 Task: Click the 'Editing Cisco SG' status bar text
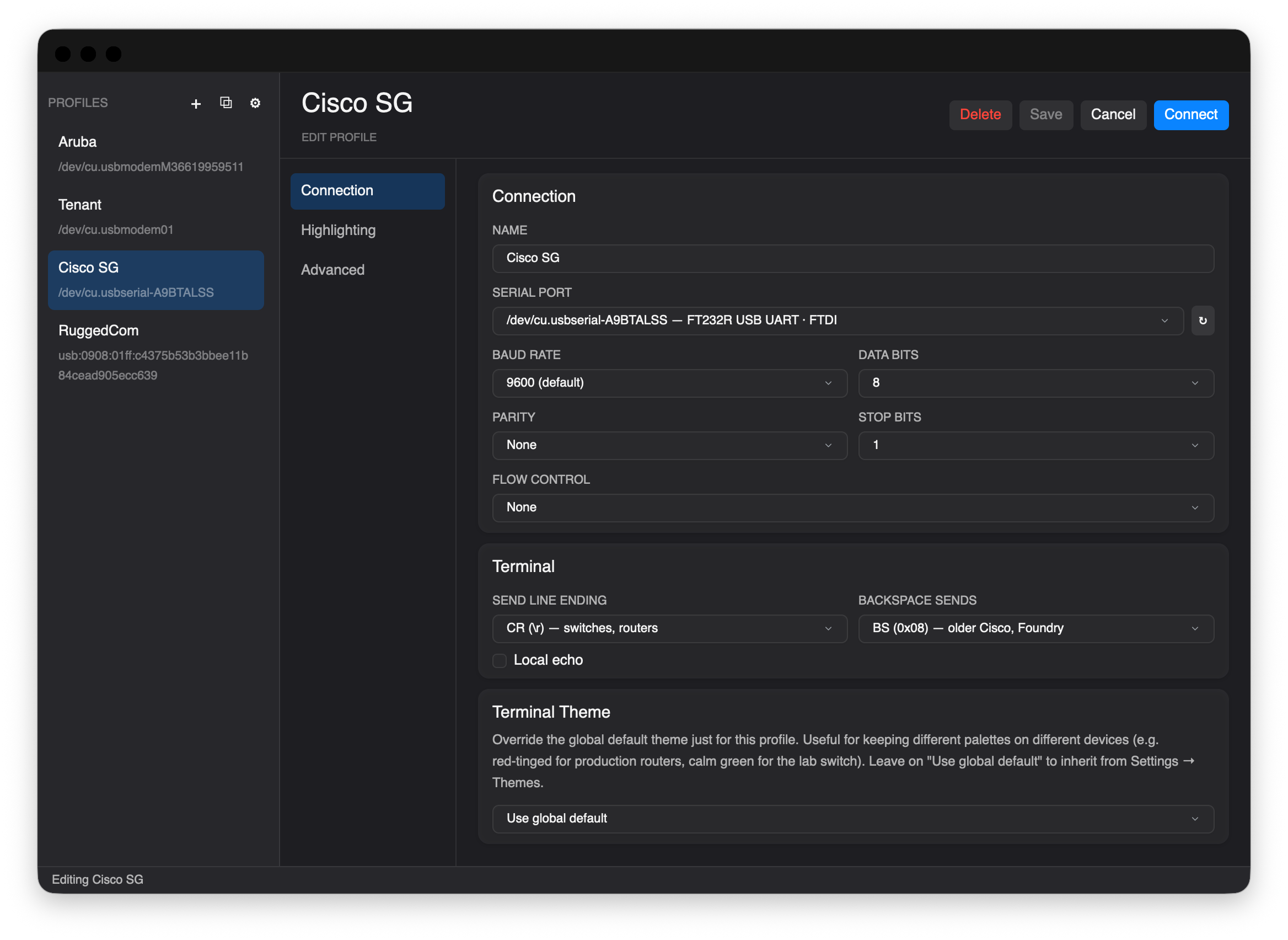pyautogui.click(x=98, y=880)
